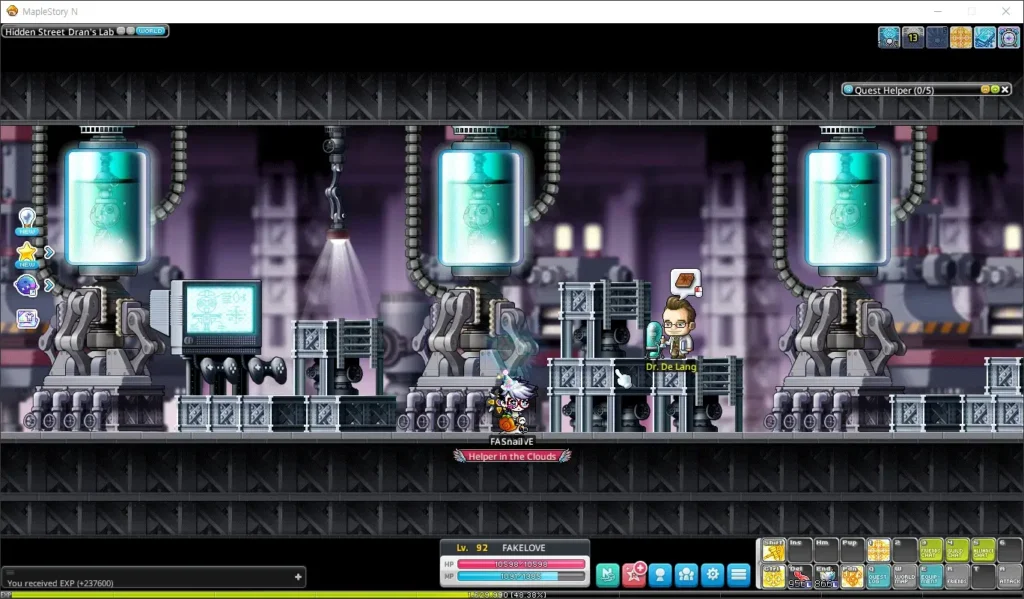This screenshot has width=1024, height=599.
Task: Open the red star event button with plus badge
Action: [x=634, y=575]
